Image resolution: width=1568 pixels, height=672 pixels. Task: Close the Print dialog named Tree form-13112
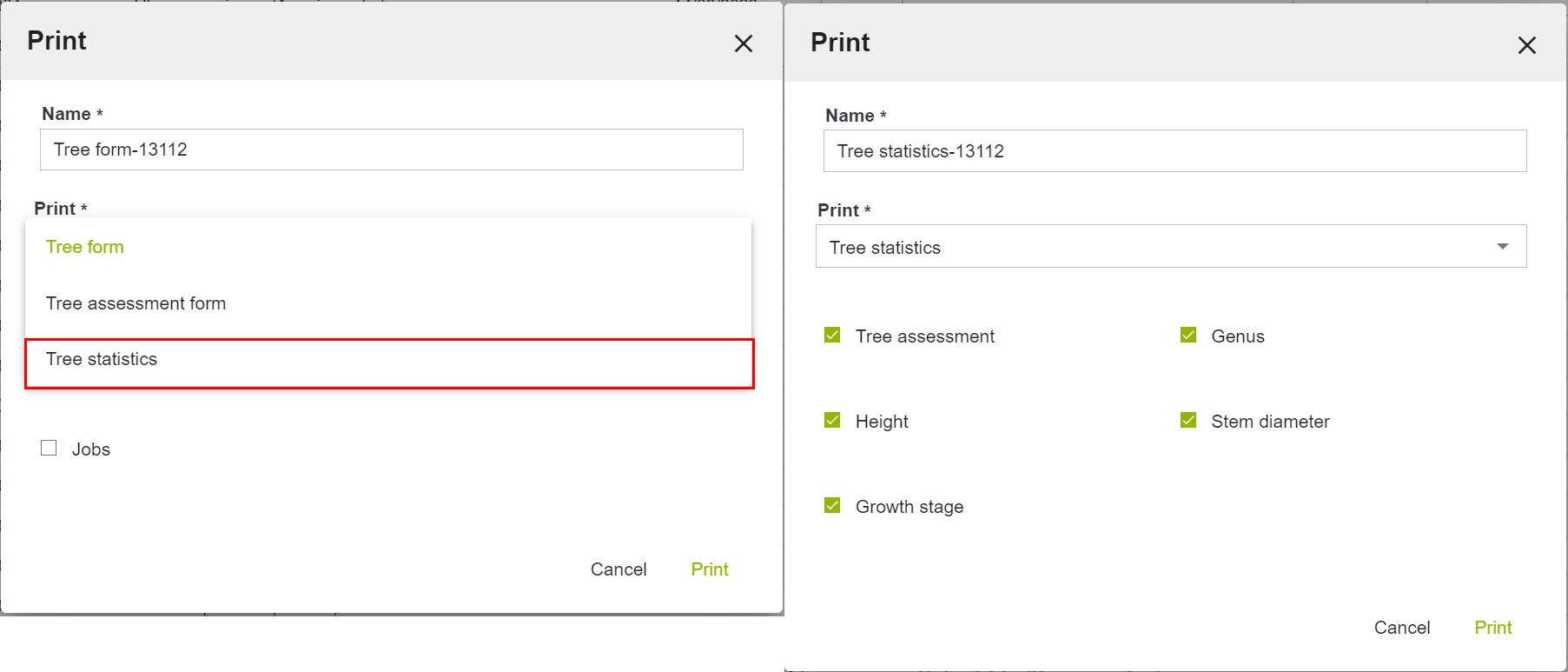coord(743,43)
